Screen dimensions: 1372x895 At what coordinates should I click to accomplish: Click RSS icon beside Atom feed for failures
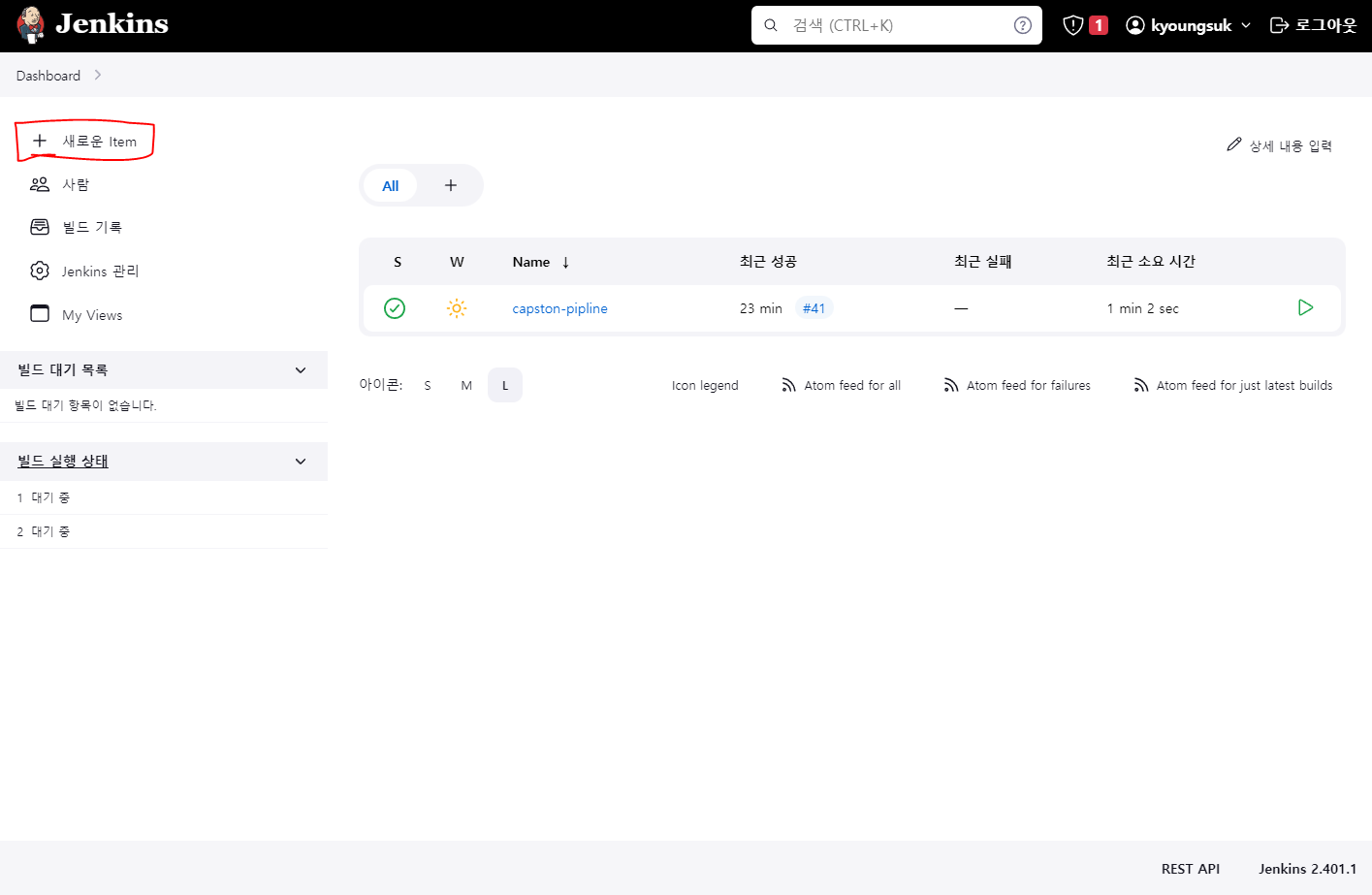coord(951,385)
